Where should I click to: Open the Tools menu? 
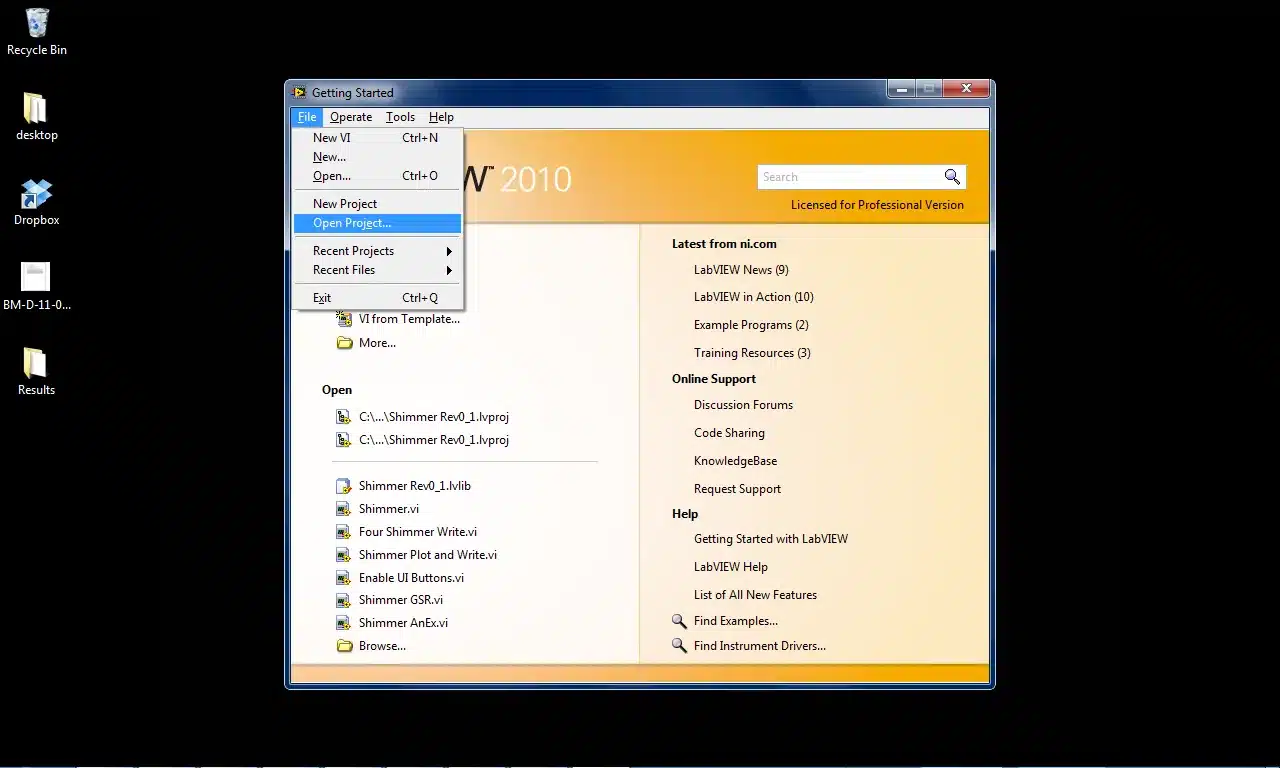tap(400, 117)
